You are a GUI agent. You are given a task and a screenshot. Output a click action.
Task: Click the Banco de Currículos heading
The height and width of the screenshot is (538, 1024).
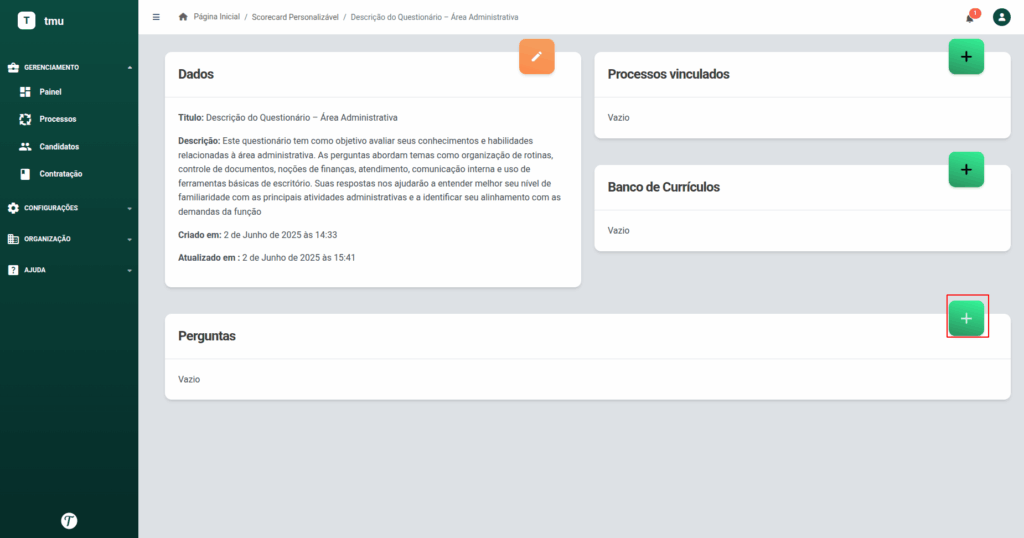664,187
